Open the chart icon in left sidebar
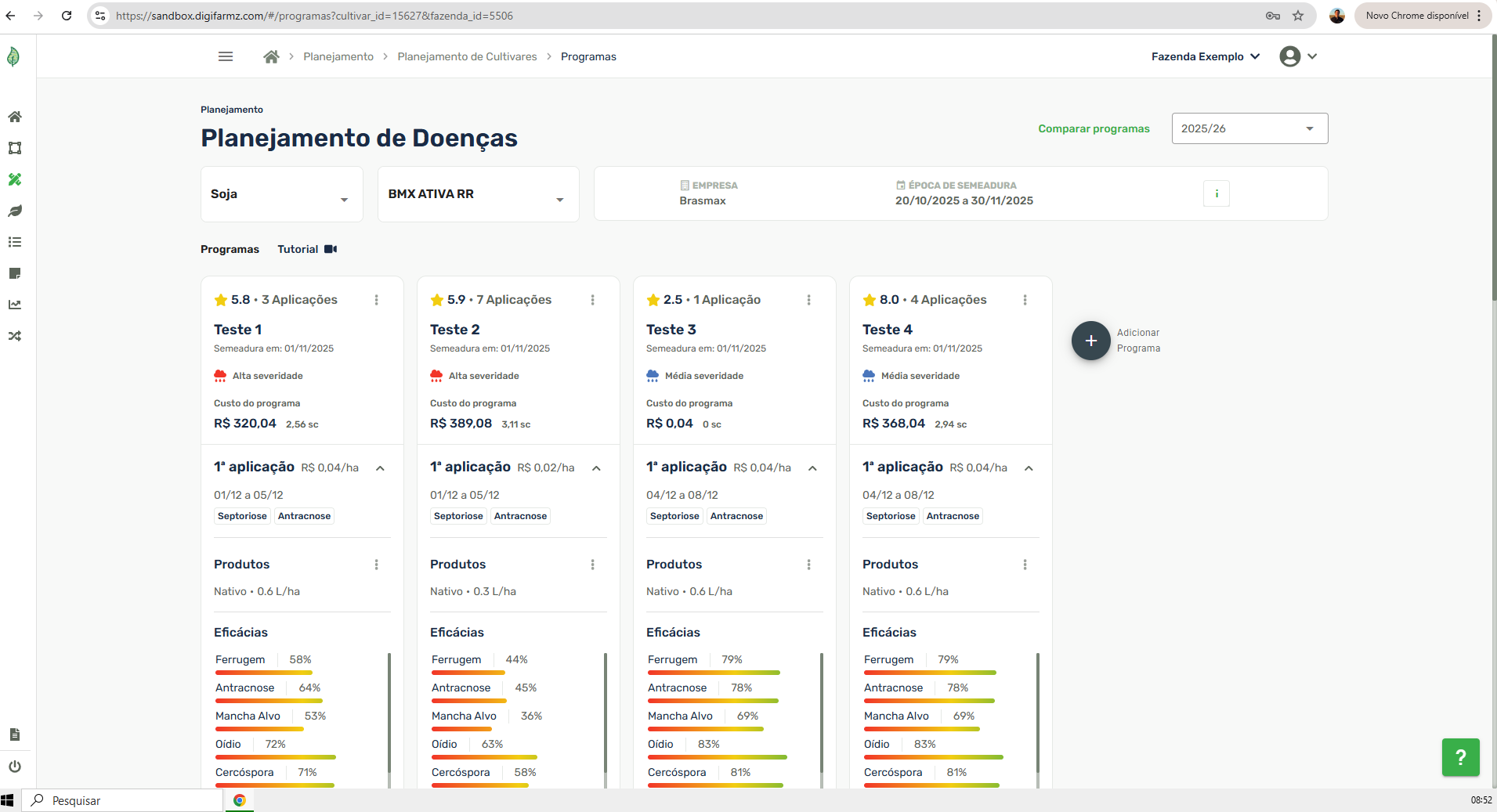This screenshot has height=812, width=1497. (15, 305)
